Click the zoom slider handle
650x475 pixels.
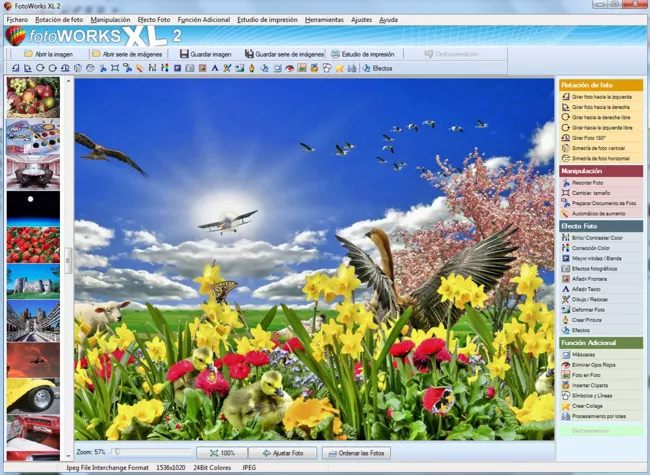(117, 452)
